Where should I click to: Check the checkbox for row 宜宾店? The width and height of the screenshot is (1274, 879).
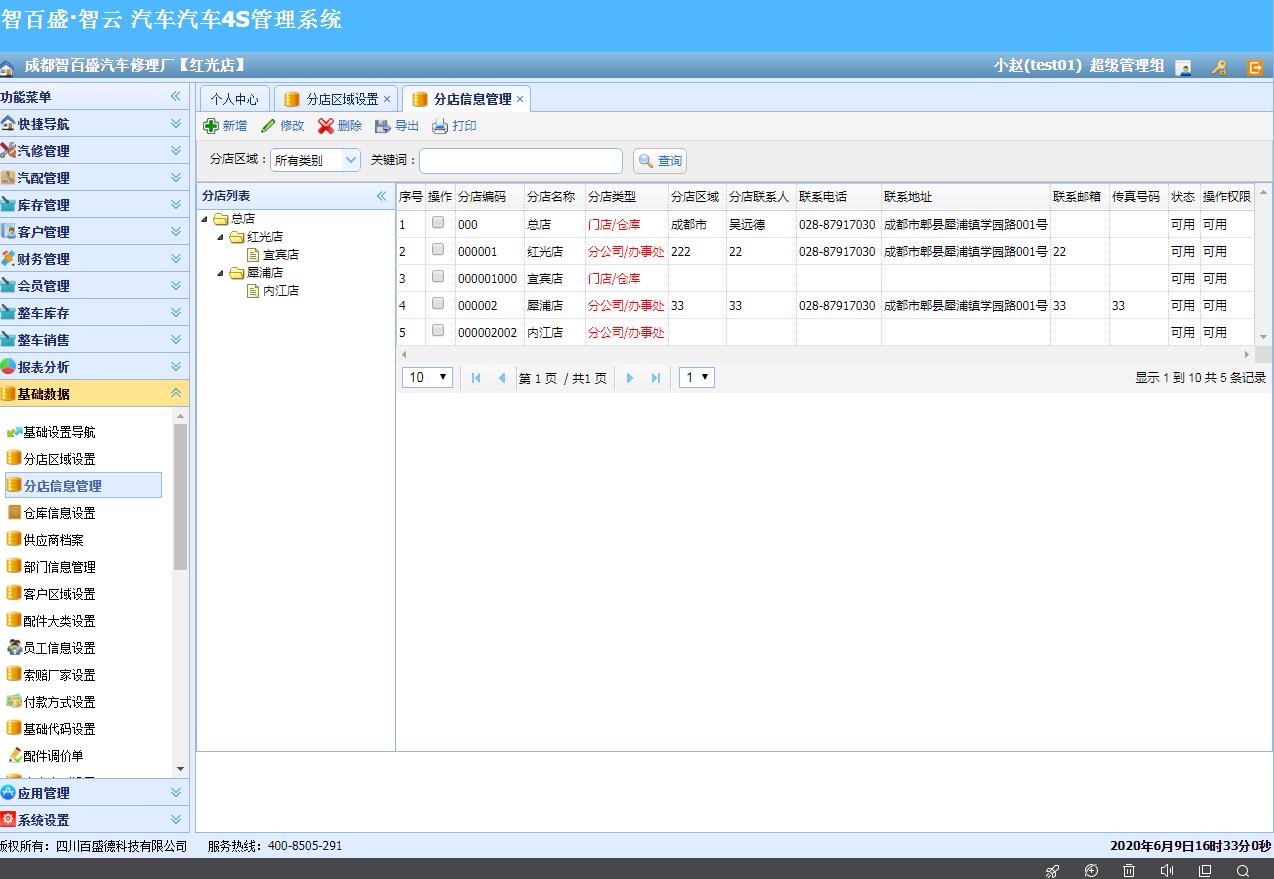438,277
